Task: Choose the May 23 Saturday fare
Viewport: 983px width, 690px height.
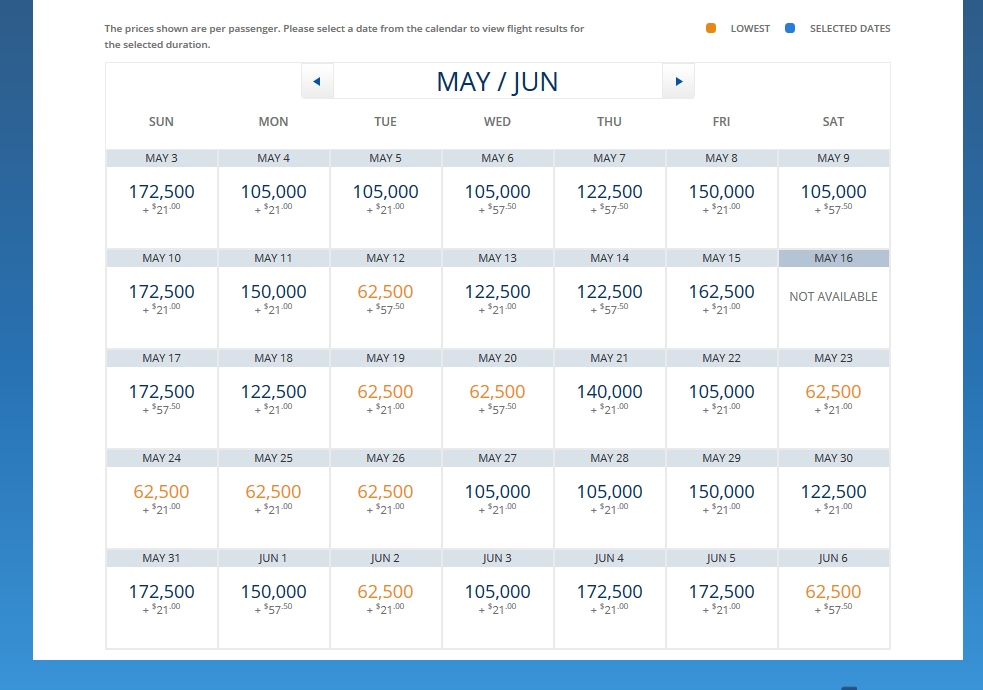Action: (833, 397)
